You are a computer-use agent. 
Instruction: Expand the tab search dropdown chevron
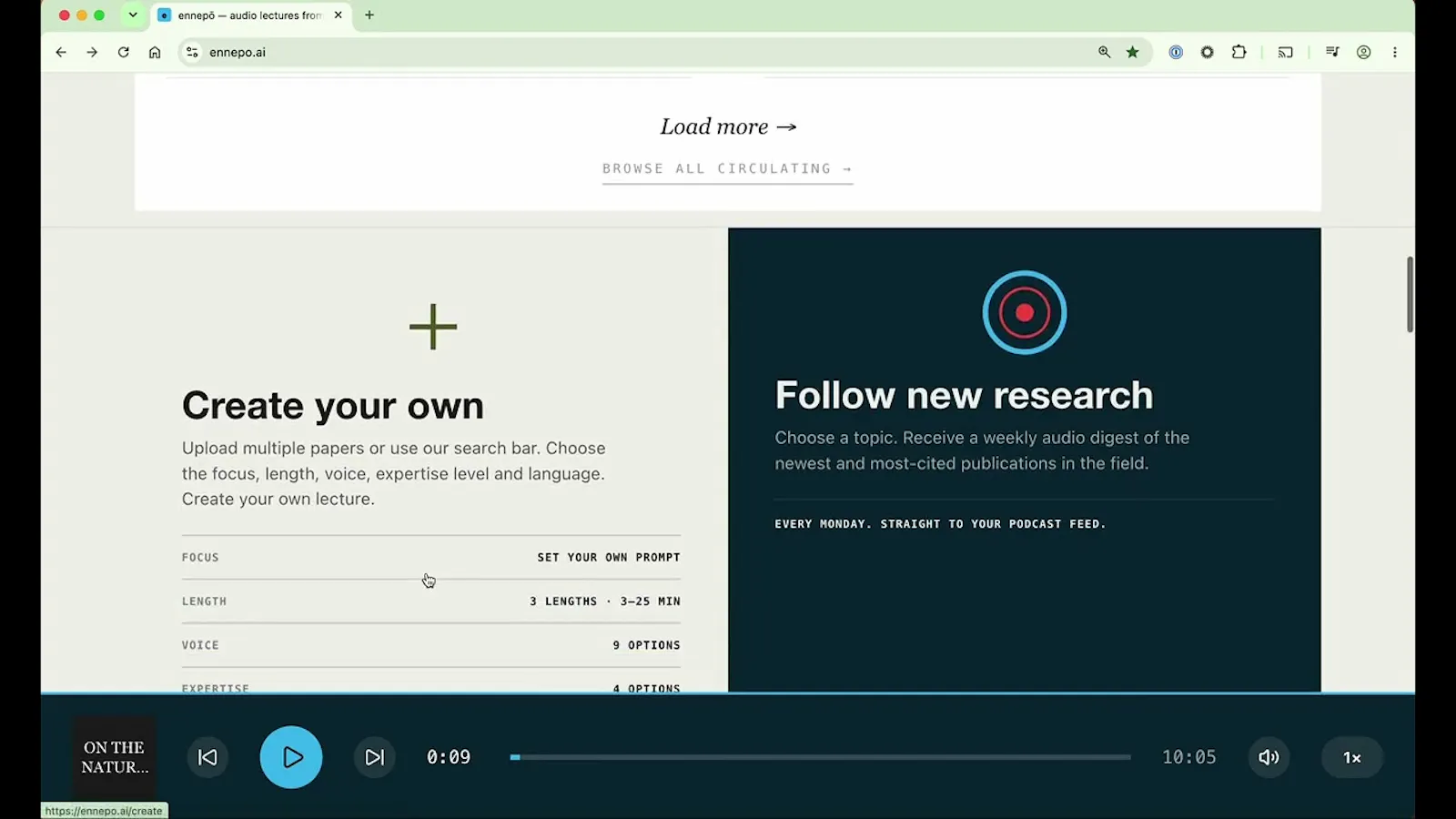133,15
